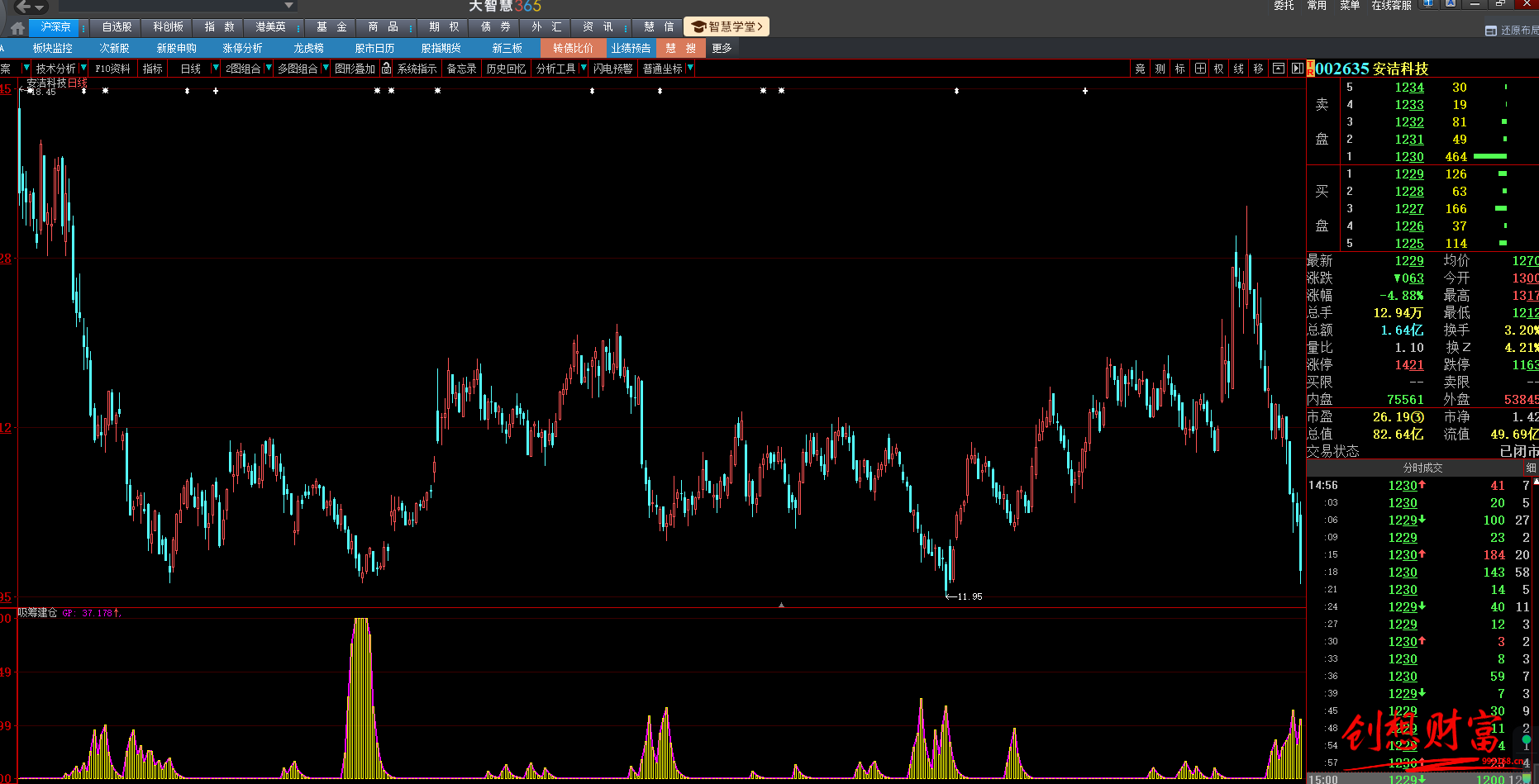Expand the stock search combo box arrow
Screen dimensions: 1539x784
pos(289,6)
